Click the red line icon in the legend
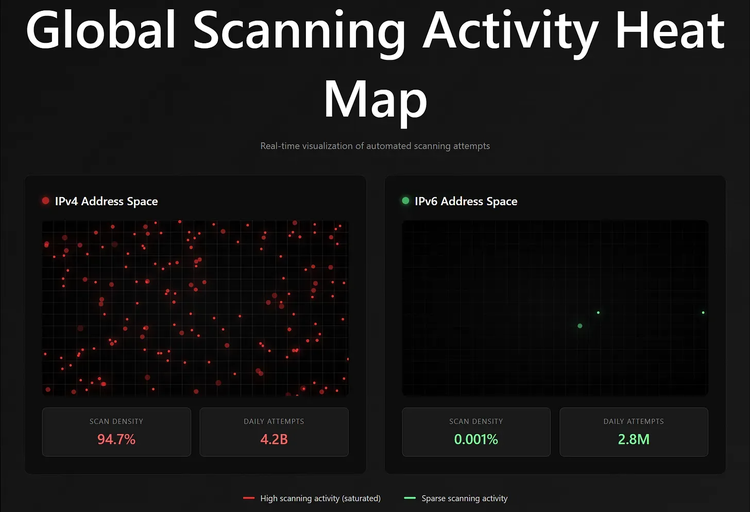The image size is (750, 512). [x=249, y=498]
